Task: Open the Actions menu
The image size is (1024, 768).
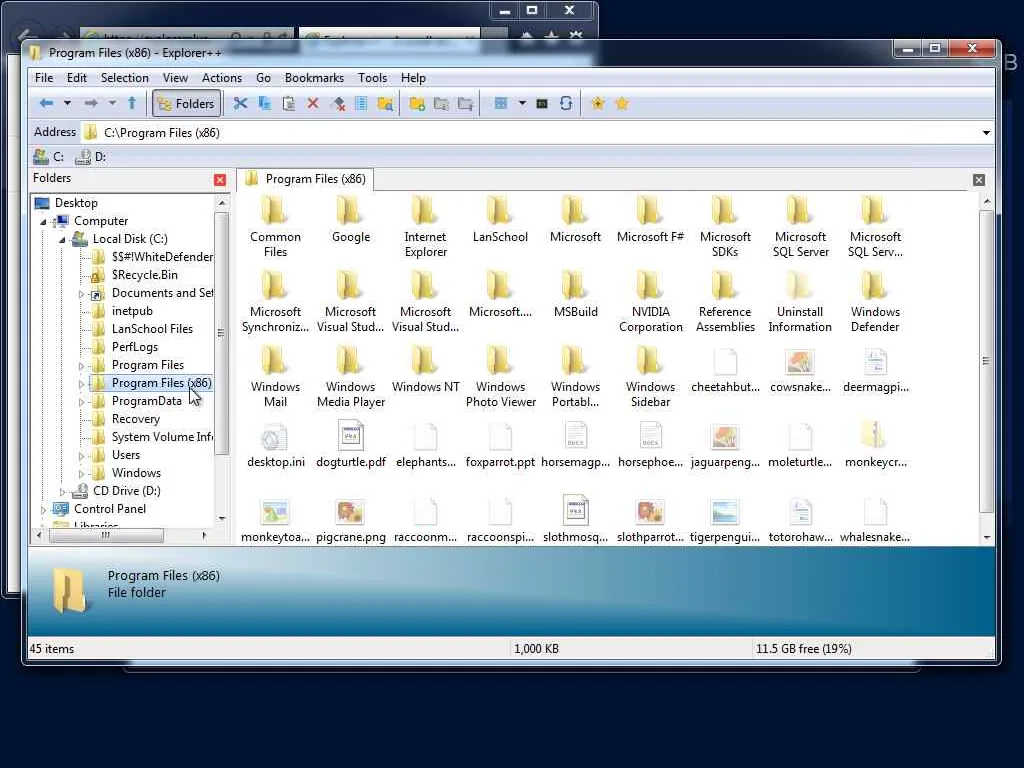Action: pyautogui.click(x=221, y=78)
